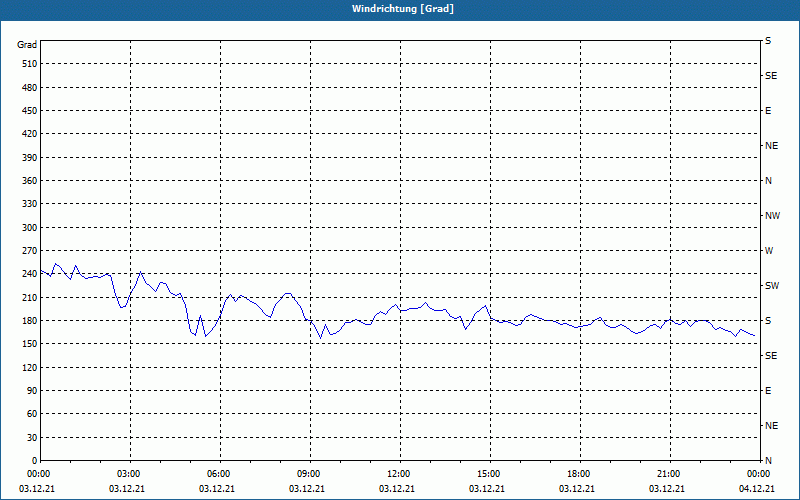
Task: Click the 15:00 time label
Action: (x=489, y=474)
